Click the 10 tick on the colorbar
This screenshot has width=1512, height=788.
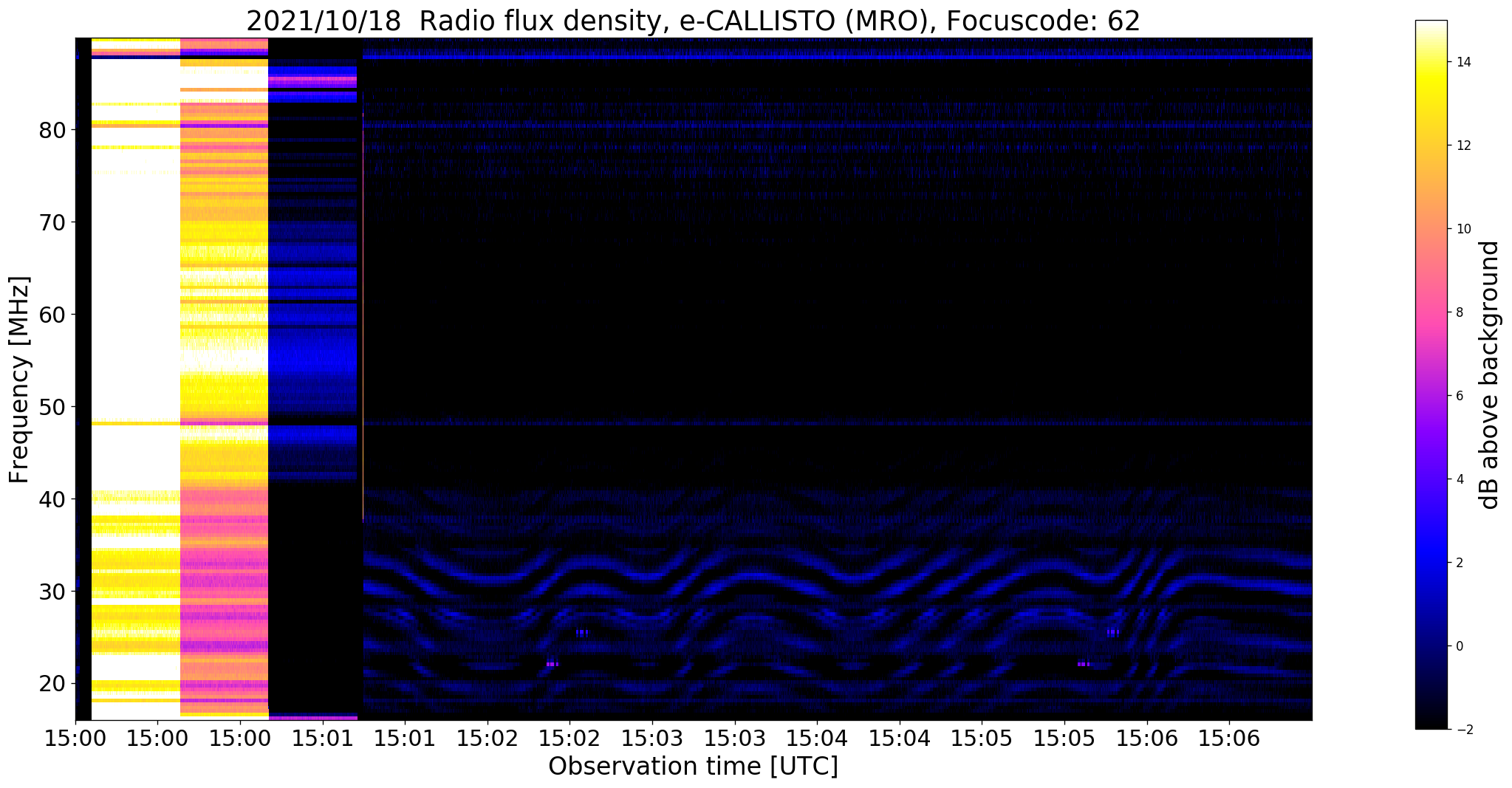pos(1463,229)
